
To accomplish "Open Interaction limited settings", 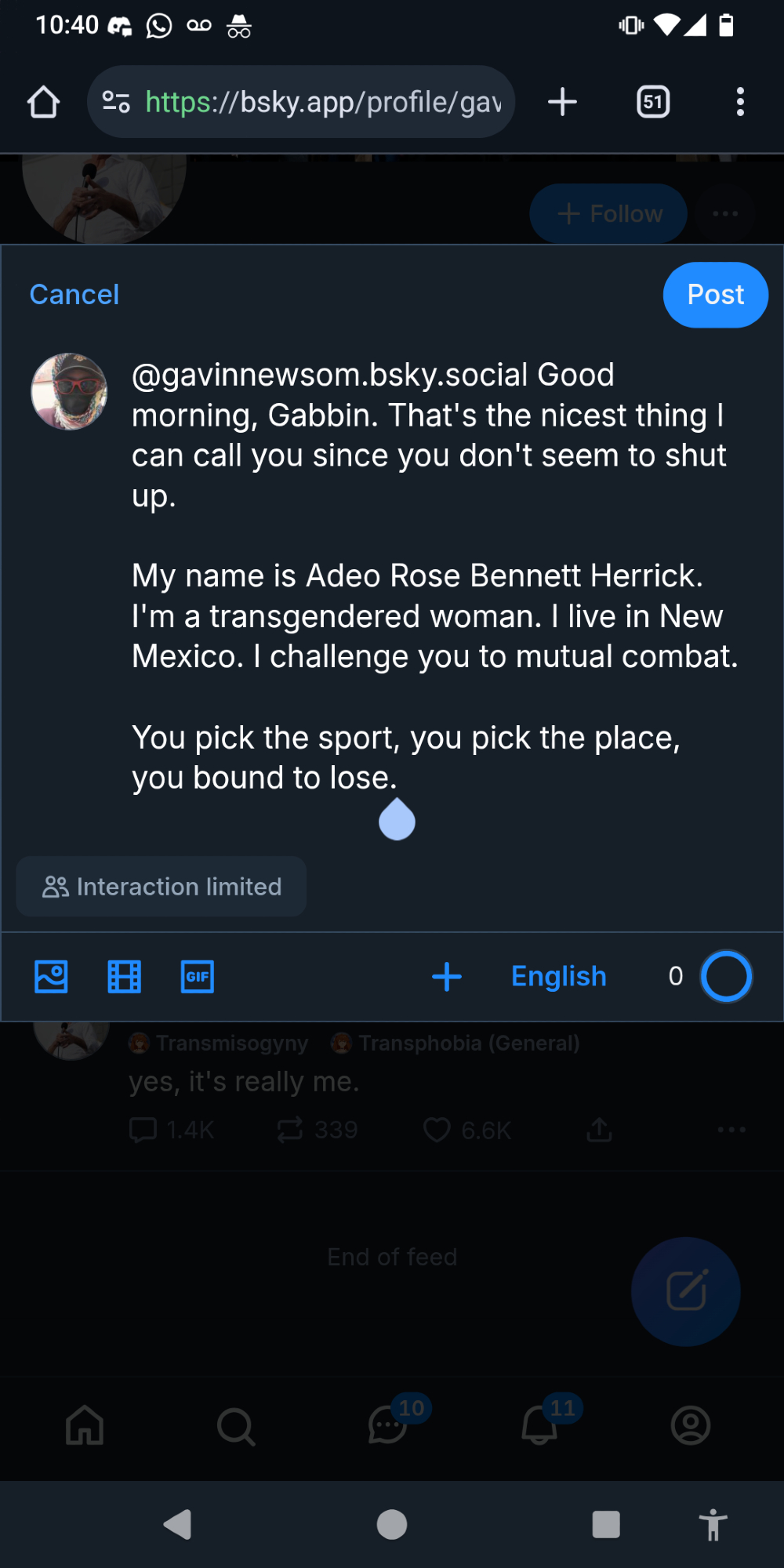I will tap(162, 887).
